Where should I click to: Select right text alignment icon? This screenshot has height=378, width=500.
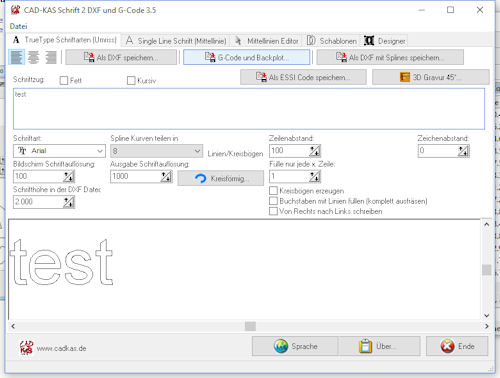click(50, 57)
